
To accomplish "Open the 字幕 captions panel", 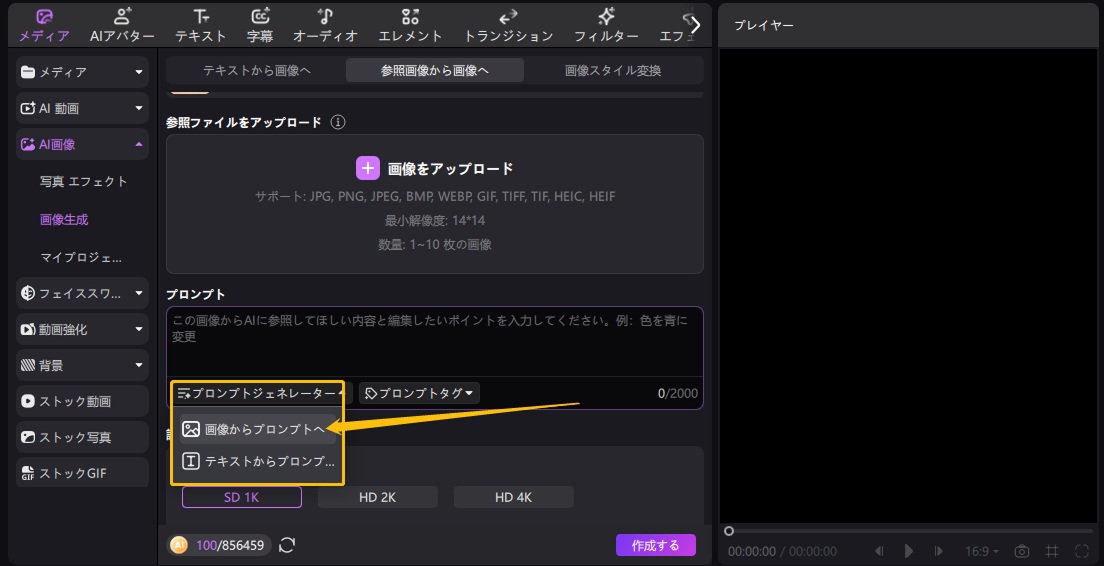I will 260,24.
